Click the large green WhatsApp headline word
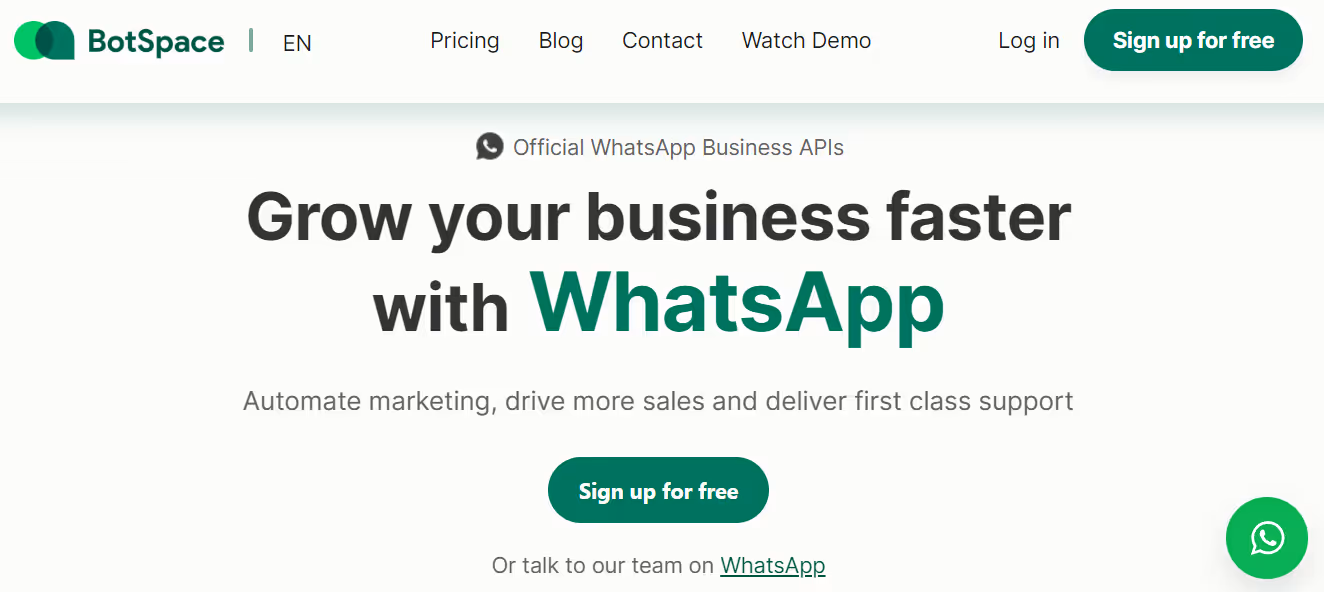 737,302
